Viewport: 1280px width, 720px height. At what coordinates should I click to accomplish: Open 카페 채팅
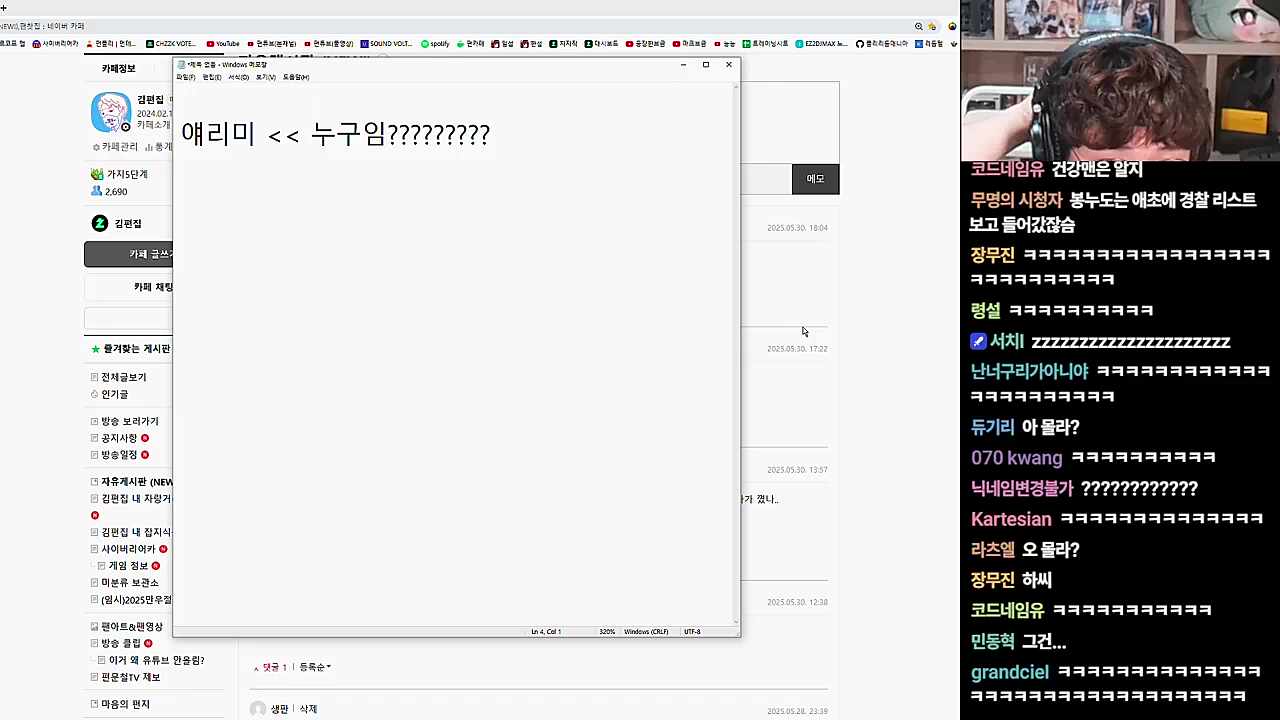pos(129,287)
